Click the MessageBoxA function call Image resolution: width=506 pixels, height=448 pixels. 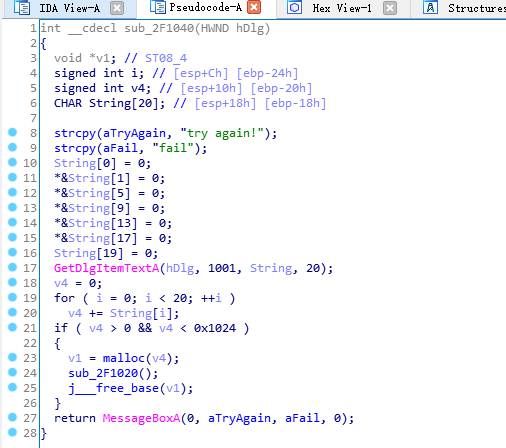click(141, 418)
